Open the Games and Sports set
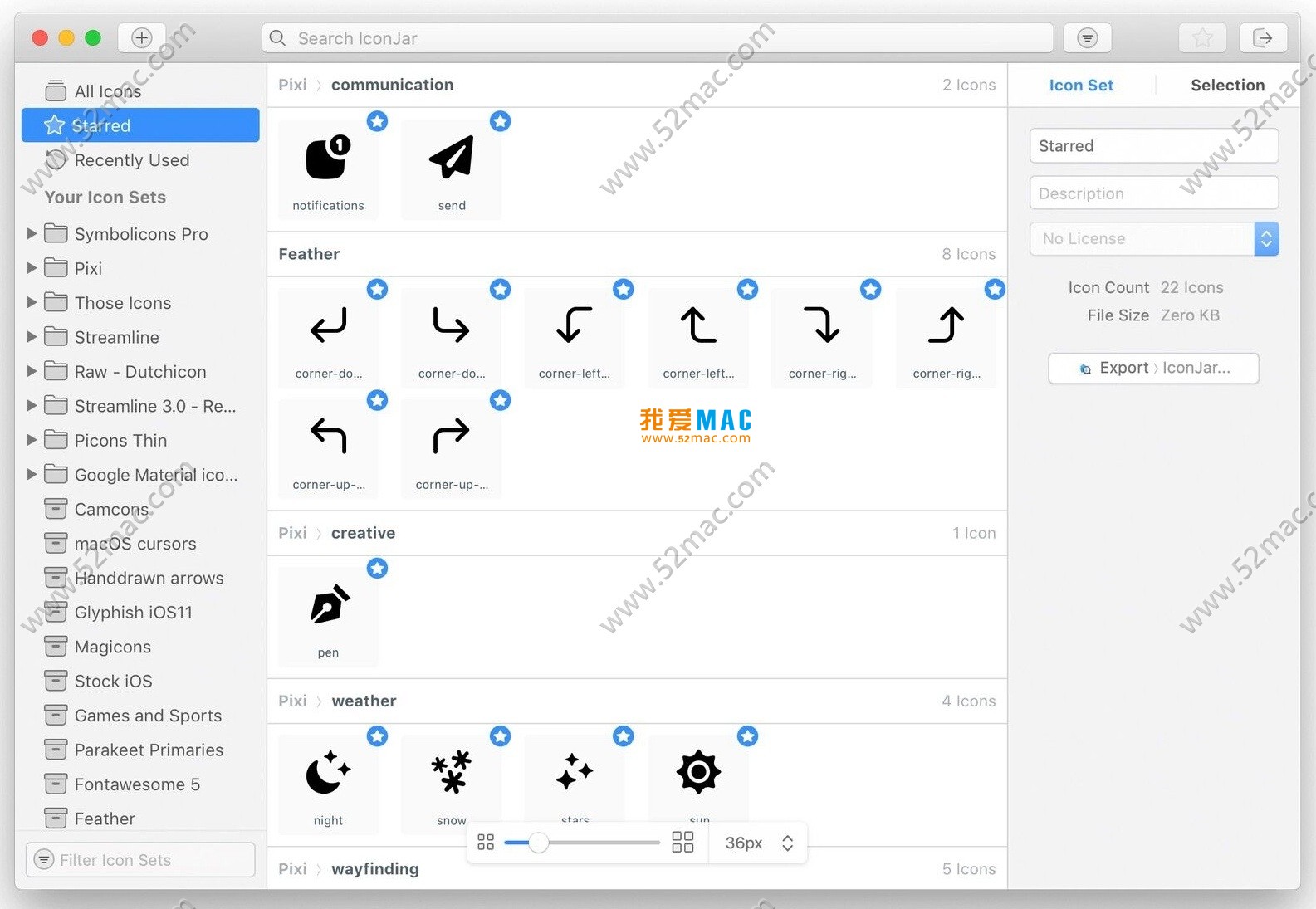 [139, 716]
